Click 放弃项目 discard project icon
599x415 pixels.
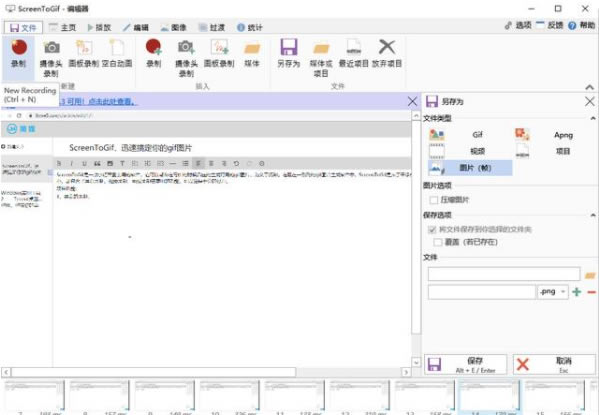(x=387, y=53)
